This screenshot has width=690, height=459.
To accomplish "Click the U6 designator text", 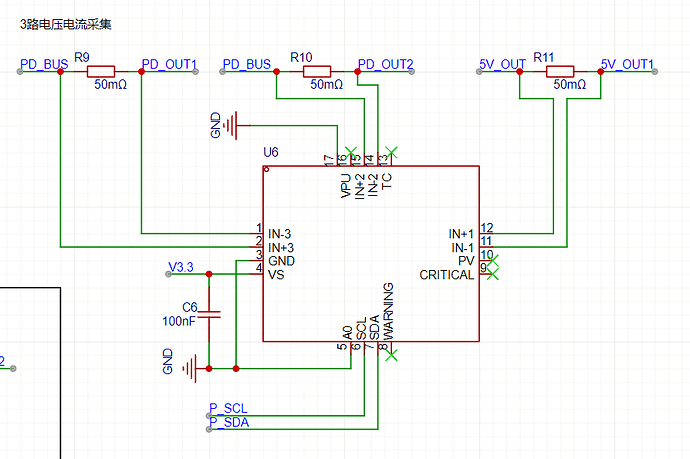I will click(271, 152).
